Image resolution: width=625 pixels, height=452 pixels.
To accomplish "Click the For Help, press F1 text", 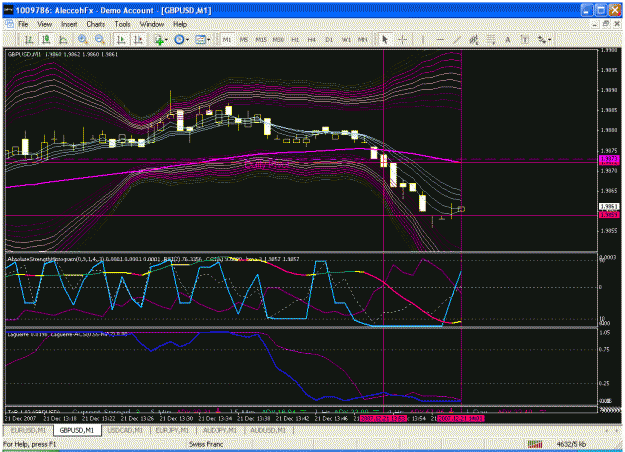I will click(x=29, y=444).
